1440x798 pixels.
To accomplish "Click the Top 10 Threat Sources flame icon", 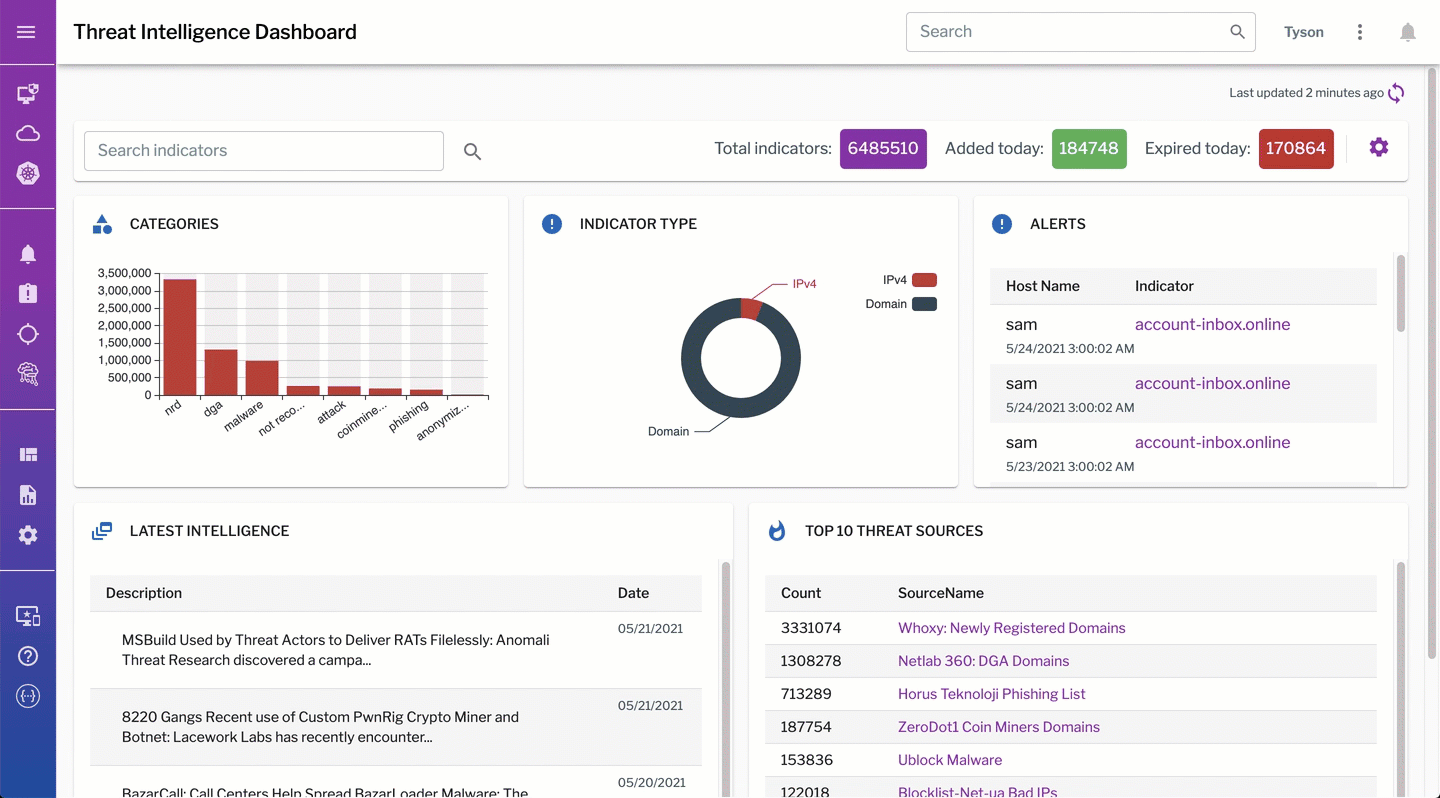I will tap(777, 531).
